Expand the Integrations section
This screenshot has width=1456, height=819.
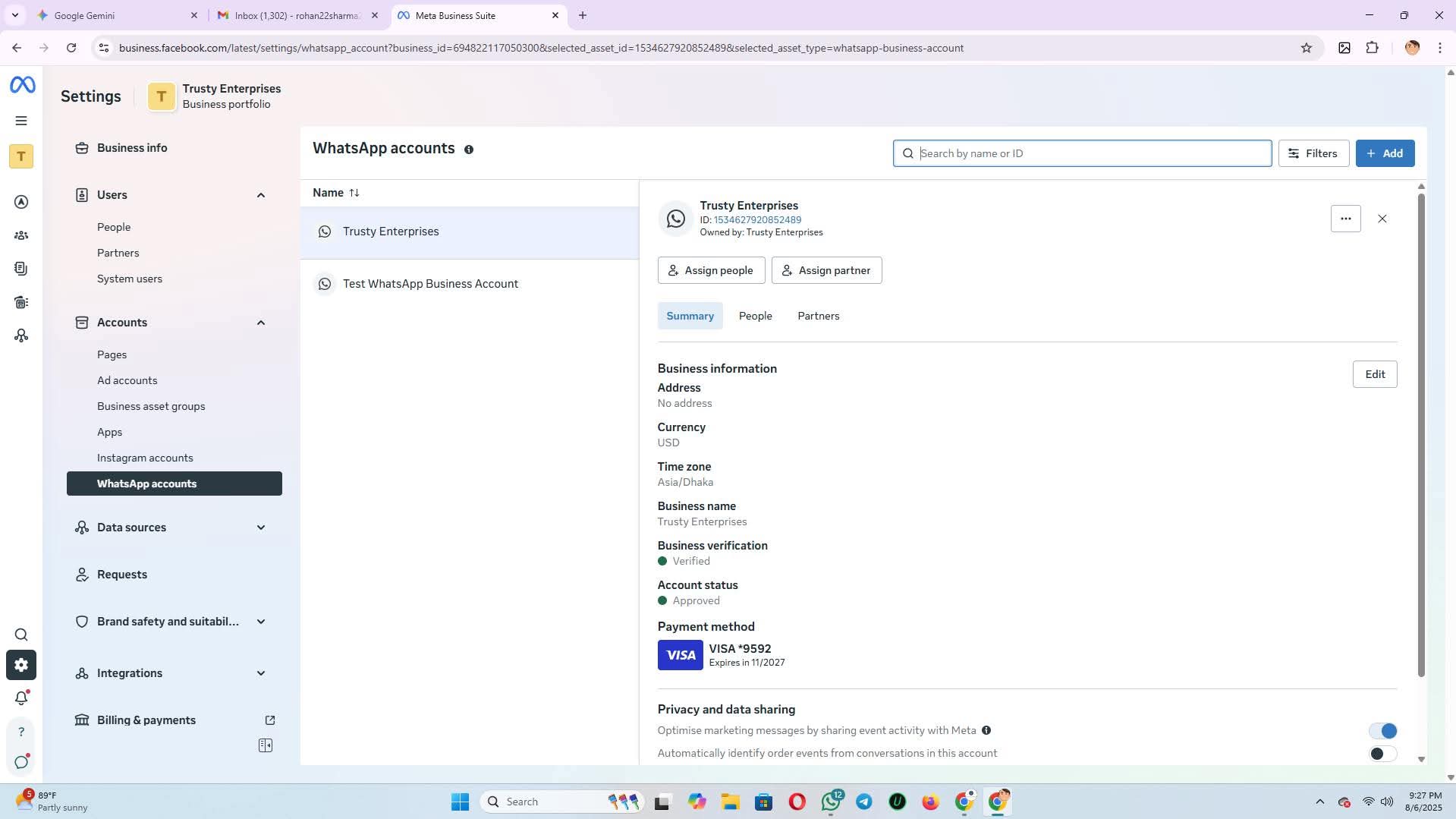click(x=261, y=673)
